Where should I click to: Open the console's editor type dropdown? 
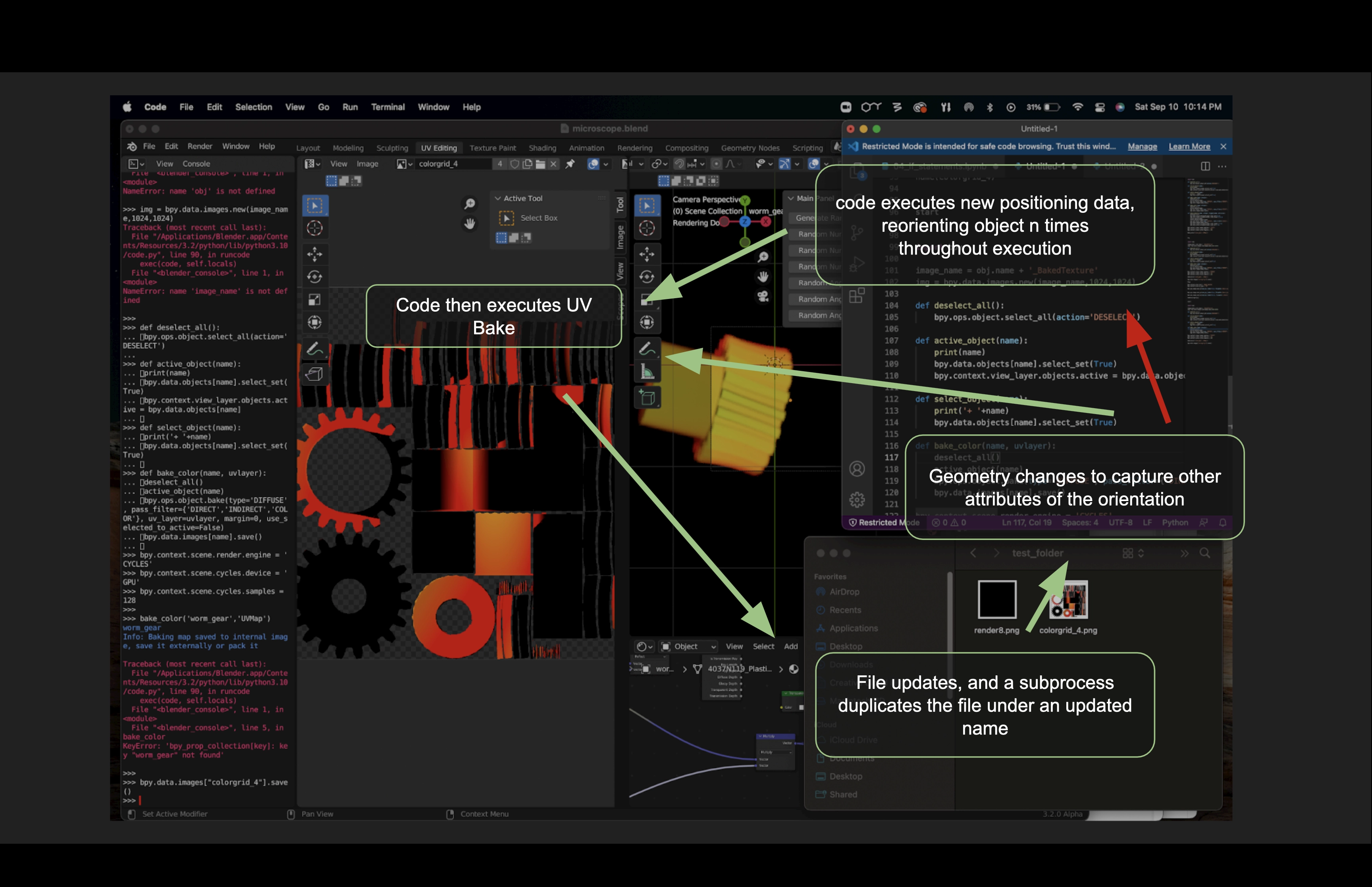click(137, 164)
